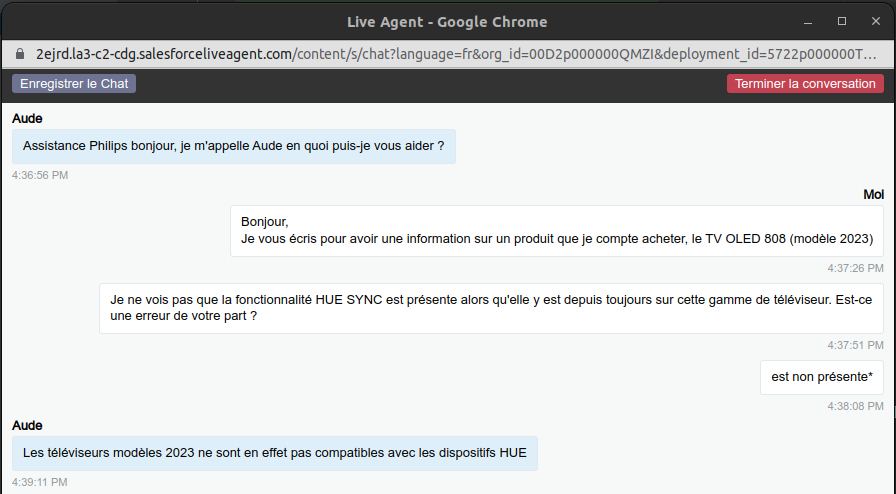The image size is (896, 494).
Task: Click the 'Moi' sender label
Action: pyautogui.click(x=873, y=194)
